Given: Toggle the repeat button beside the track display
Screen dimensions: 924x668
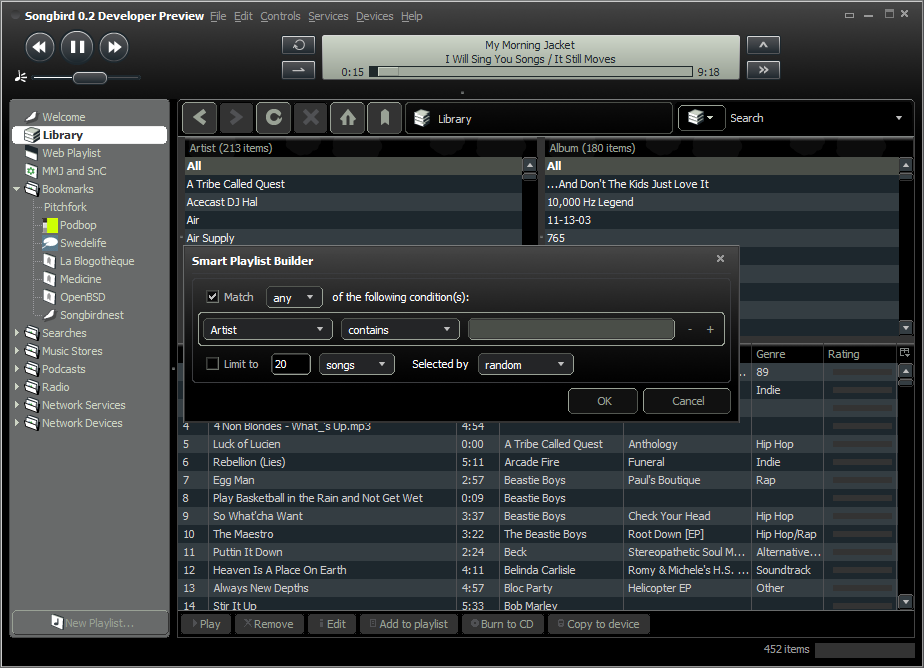Looking at the screenshot, I should pyautogui.click(x=298, y=45).
